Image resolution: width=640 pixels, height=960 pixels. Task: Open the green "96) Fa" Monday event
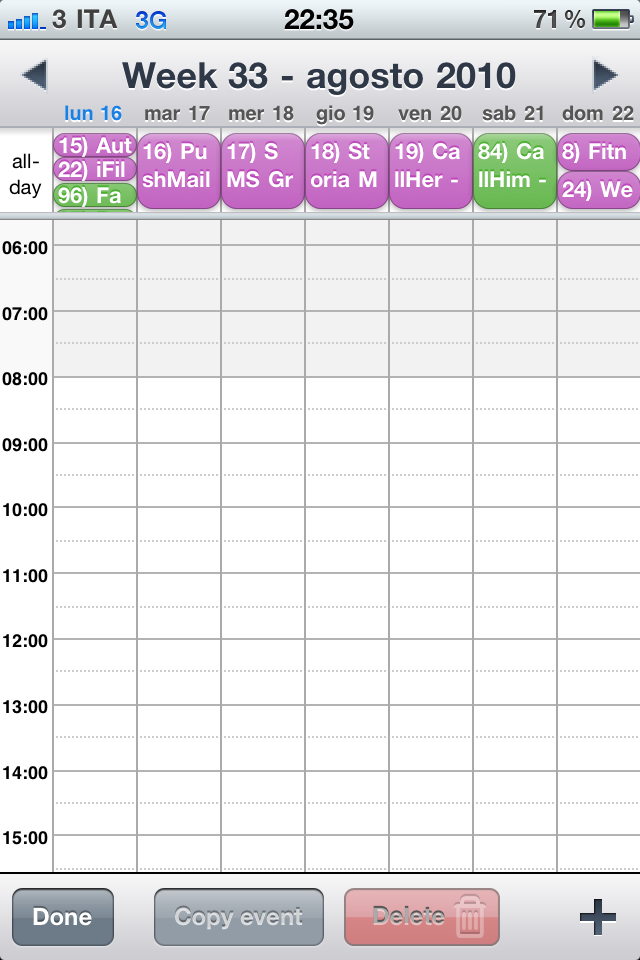click(x=94, y=196)
